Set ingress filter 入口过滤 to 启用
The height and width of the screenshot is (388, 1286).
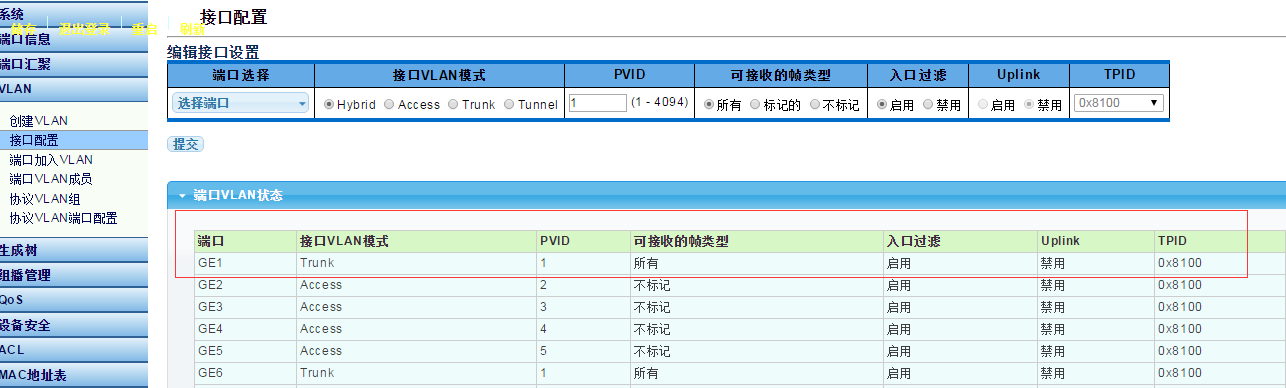click(882, 104)
